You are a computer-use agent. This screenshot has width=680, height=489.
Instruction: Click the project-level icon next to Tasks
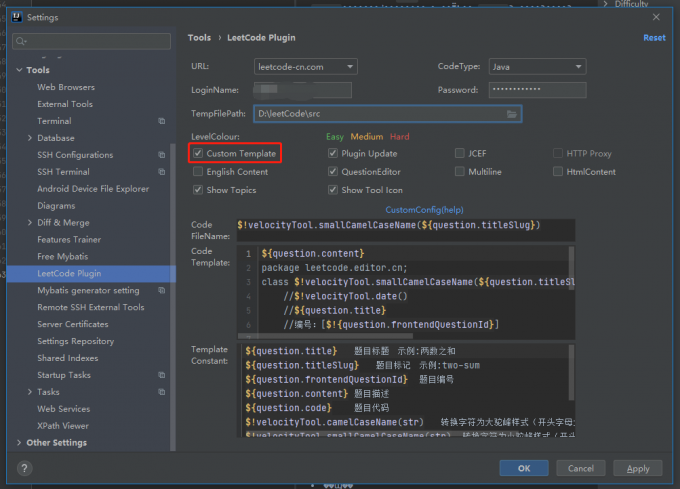[162, 392]
